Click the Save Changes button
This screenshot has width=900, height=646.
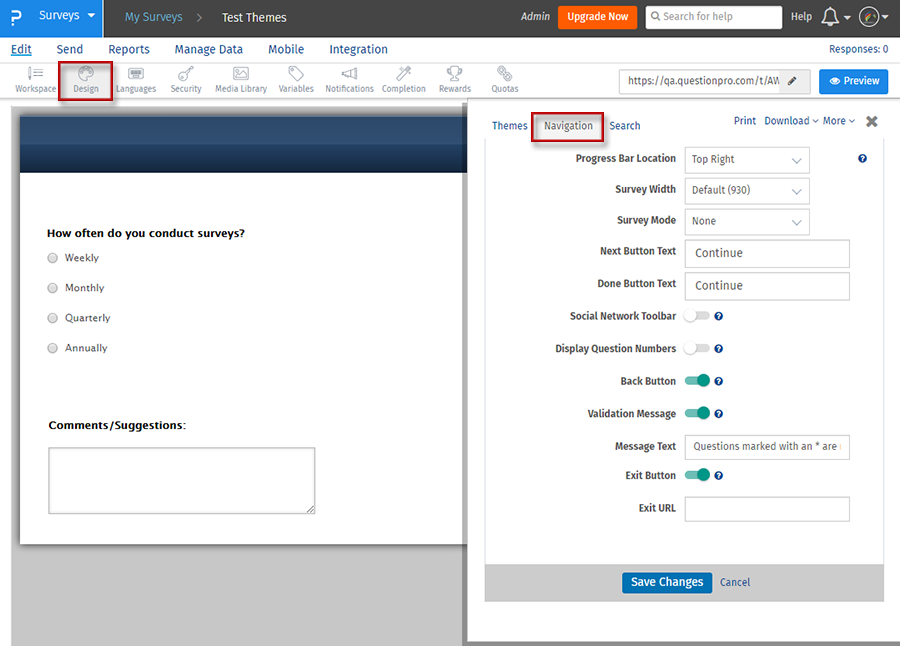pyautogui.click(x=666, y=581)
